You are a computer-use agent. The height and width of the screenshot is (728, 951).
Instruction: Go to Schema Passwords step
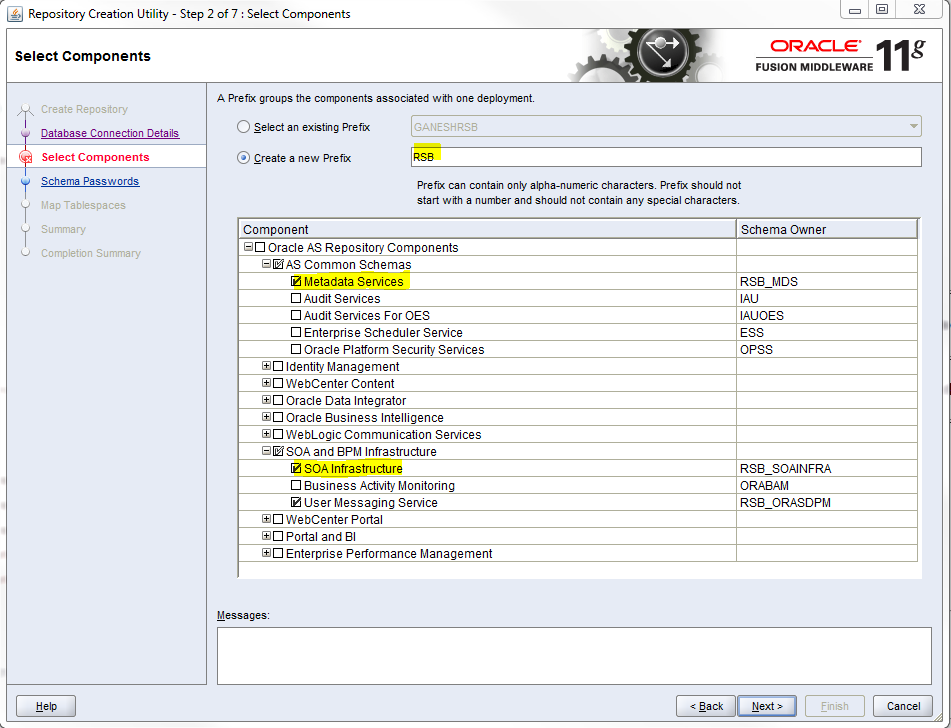pyautogui.click(x=90, y=181)
